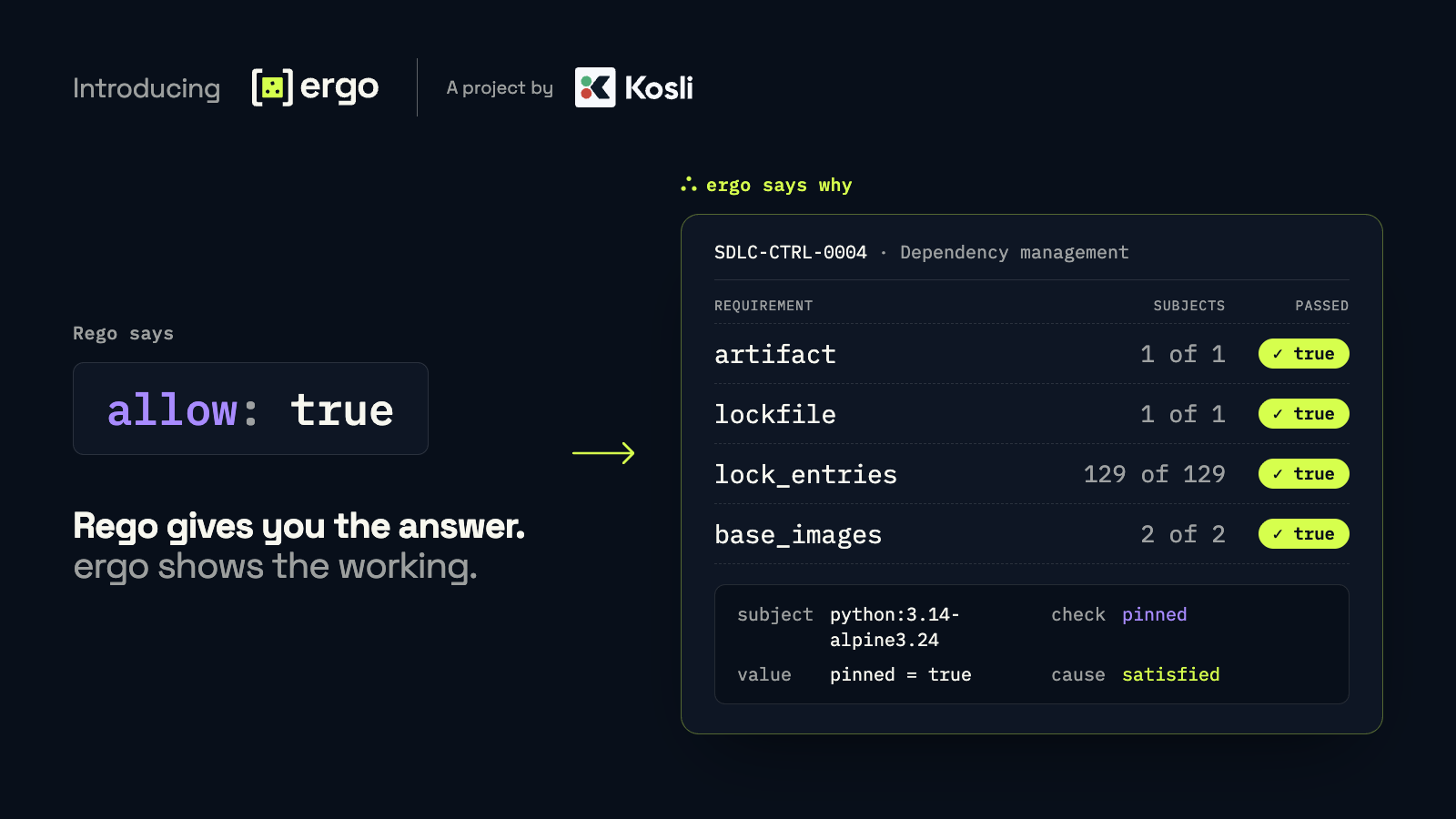Viewport: 1456px width, 819px height.
Task: Click the ergo says why heading
Action: pyautogui.click(x=779, y=185)
